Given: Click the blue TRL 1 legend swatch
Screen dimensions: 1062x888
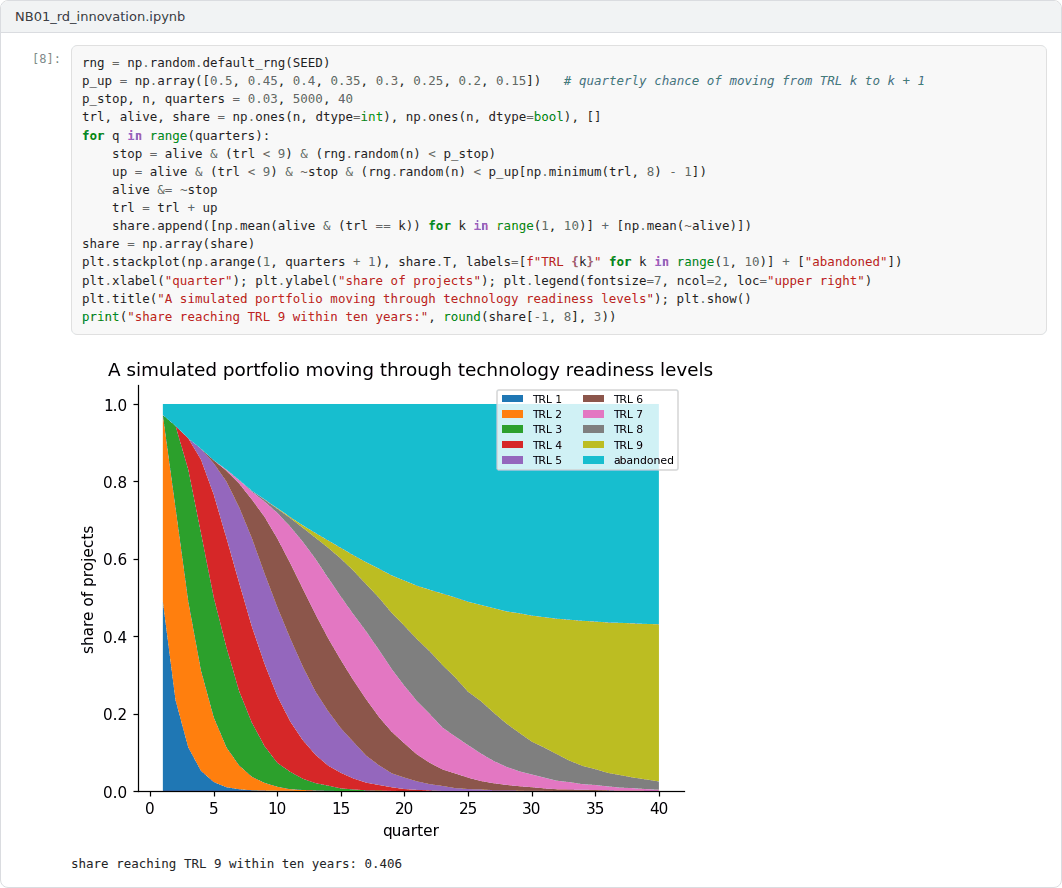Looking at the screenshot, I should tap(512, 399).
